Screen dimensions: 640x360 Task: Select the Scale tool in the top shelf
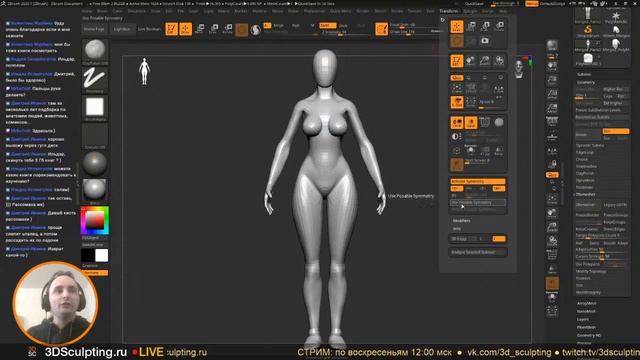pyautogui.click(x=214, y=29)
